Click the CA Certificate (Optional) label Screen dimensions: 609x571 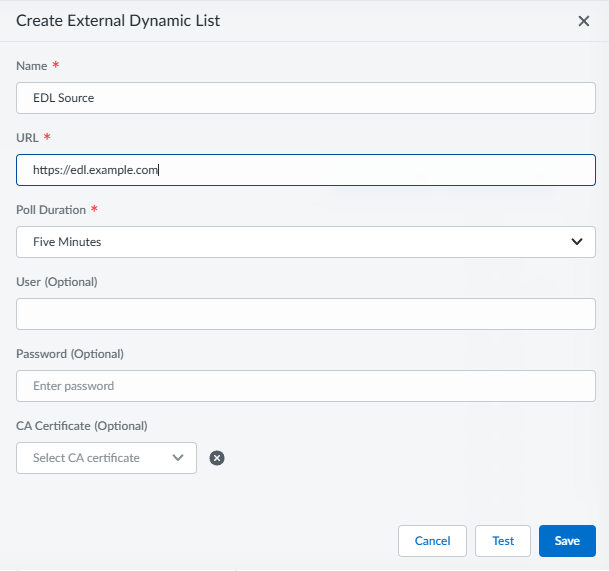82,426
